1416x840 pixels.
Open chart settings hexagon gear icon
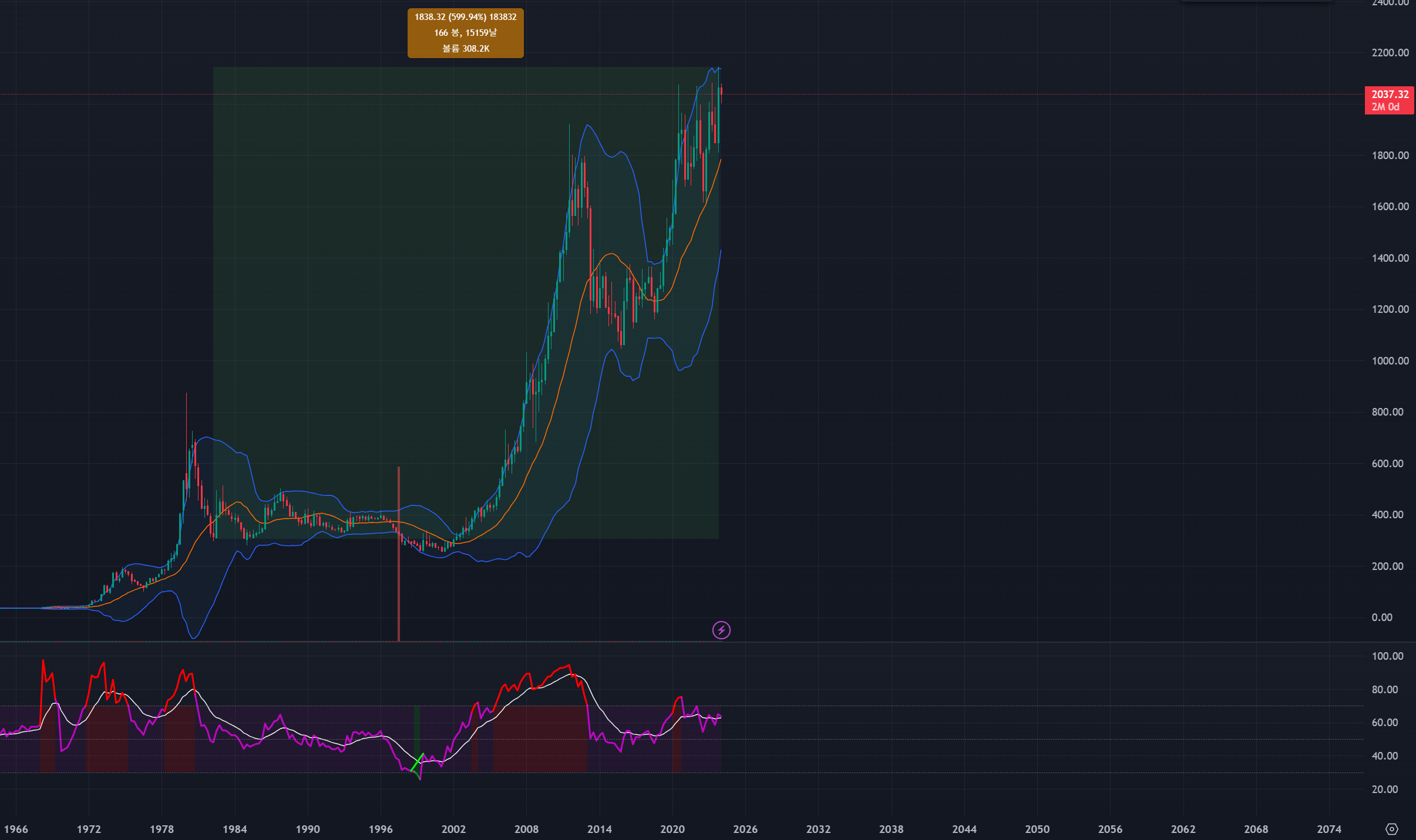coord(1391,829)
